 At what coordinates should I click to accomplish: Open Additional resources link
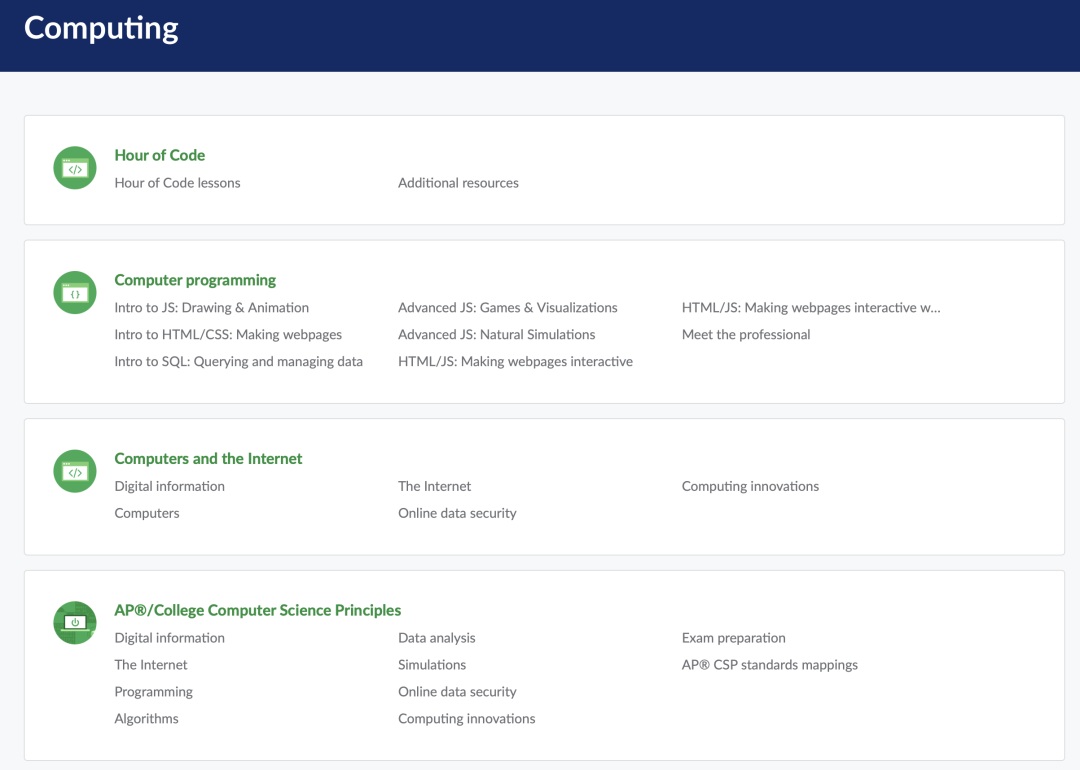click(x=458, y=183)
